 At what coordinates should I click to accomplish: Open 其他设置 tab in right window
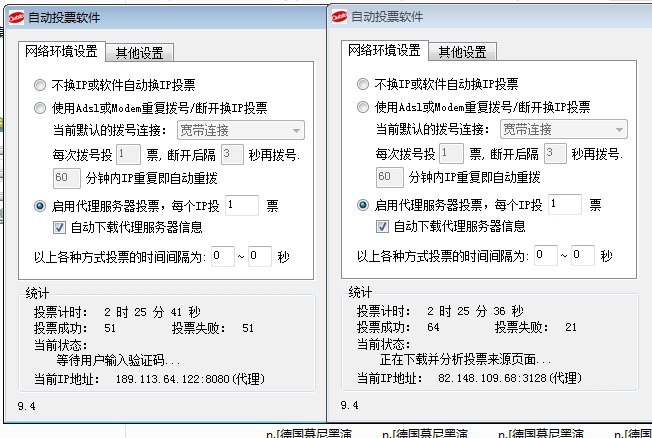[x=462, y=52]
